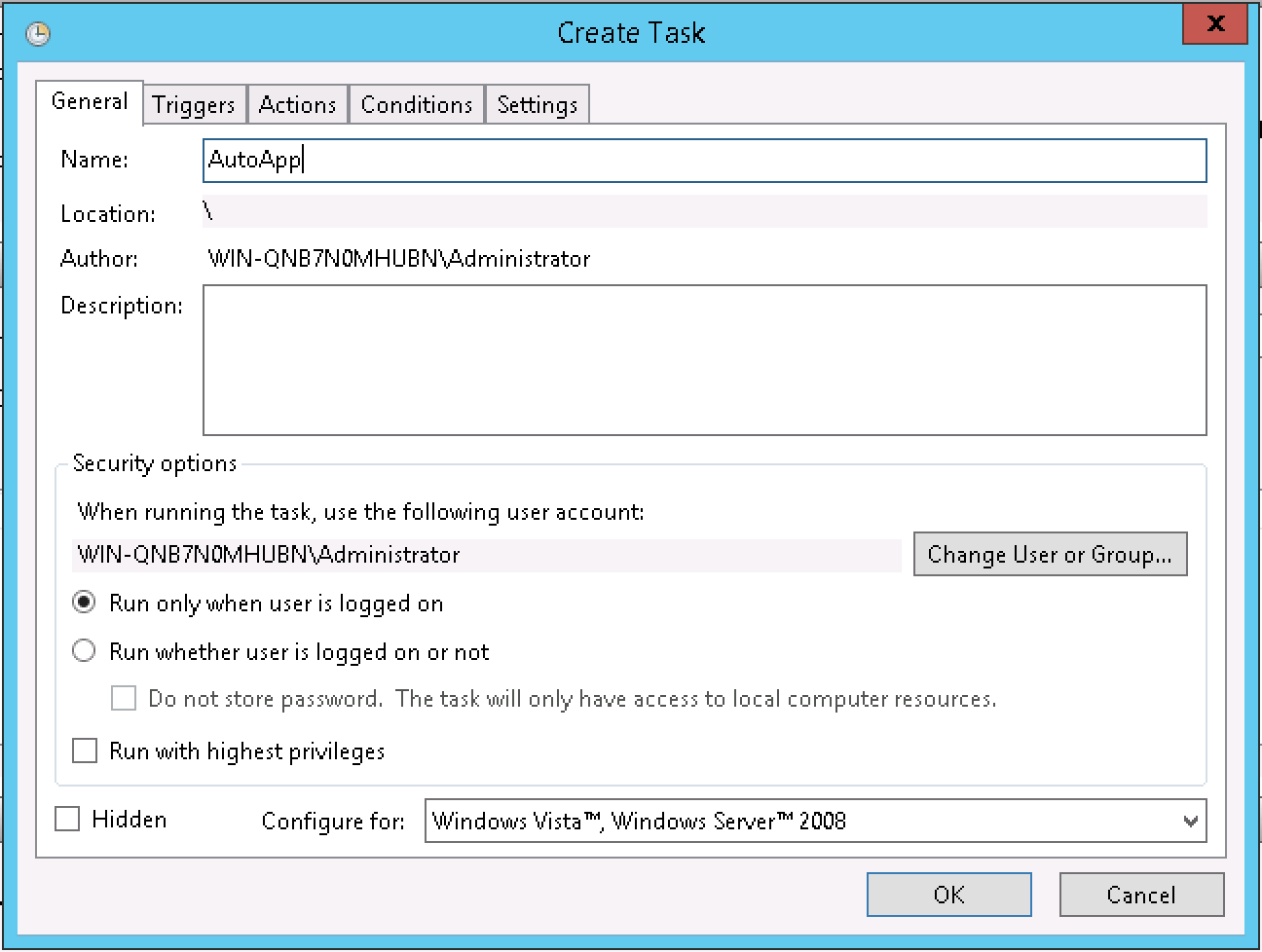The image size is (1262, 952).
Task: Click the Change User or Group button
Action: (x=1049, y=554)
